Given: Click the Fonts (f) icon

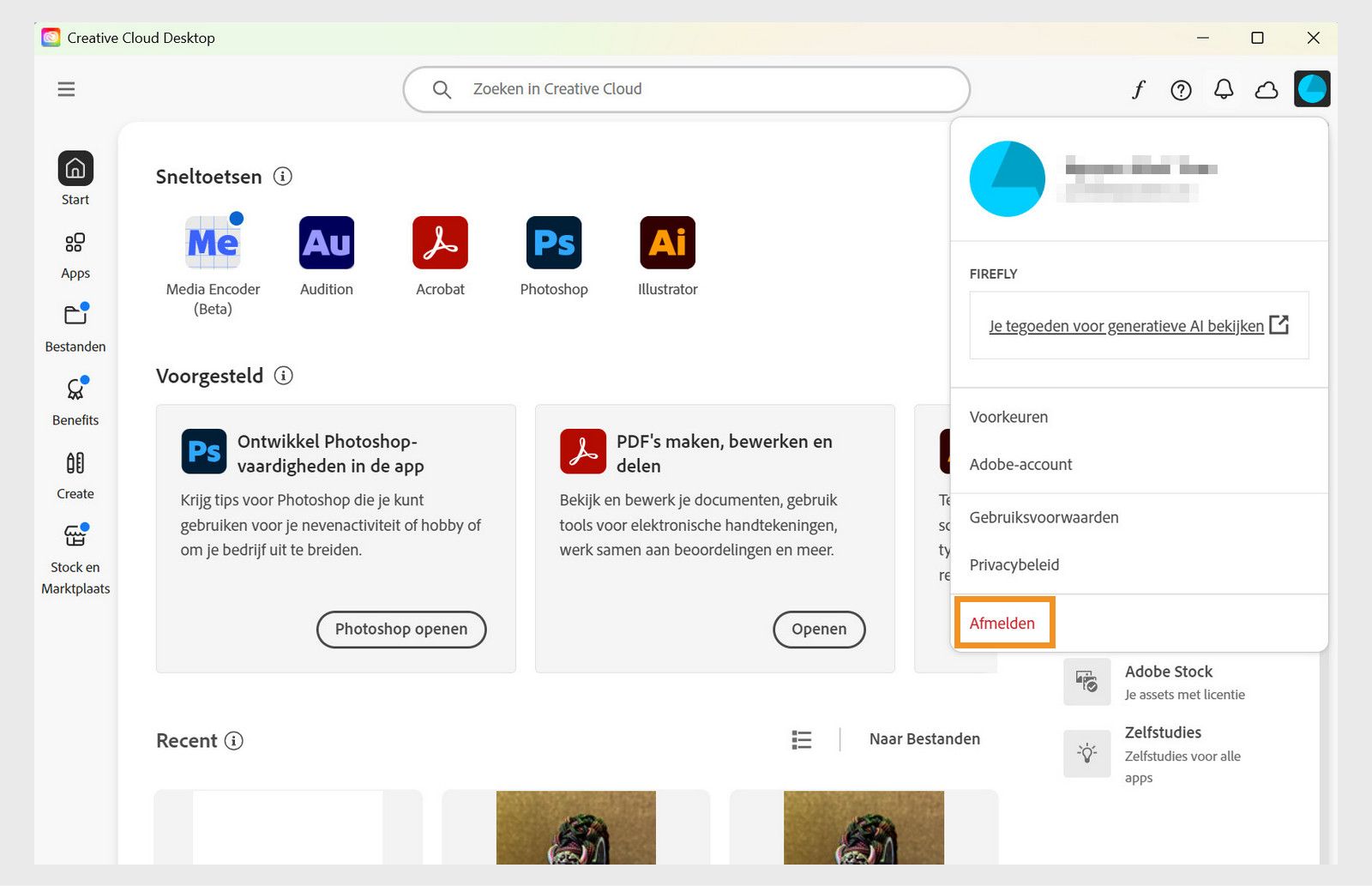Looking at the screenshot, I should coord(1139,89).
